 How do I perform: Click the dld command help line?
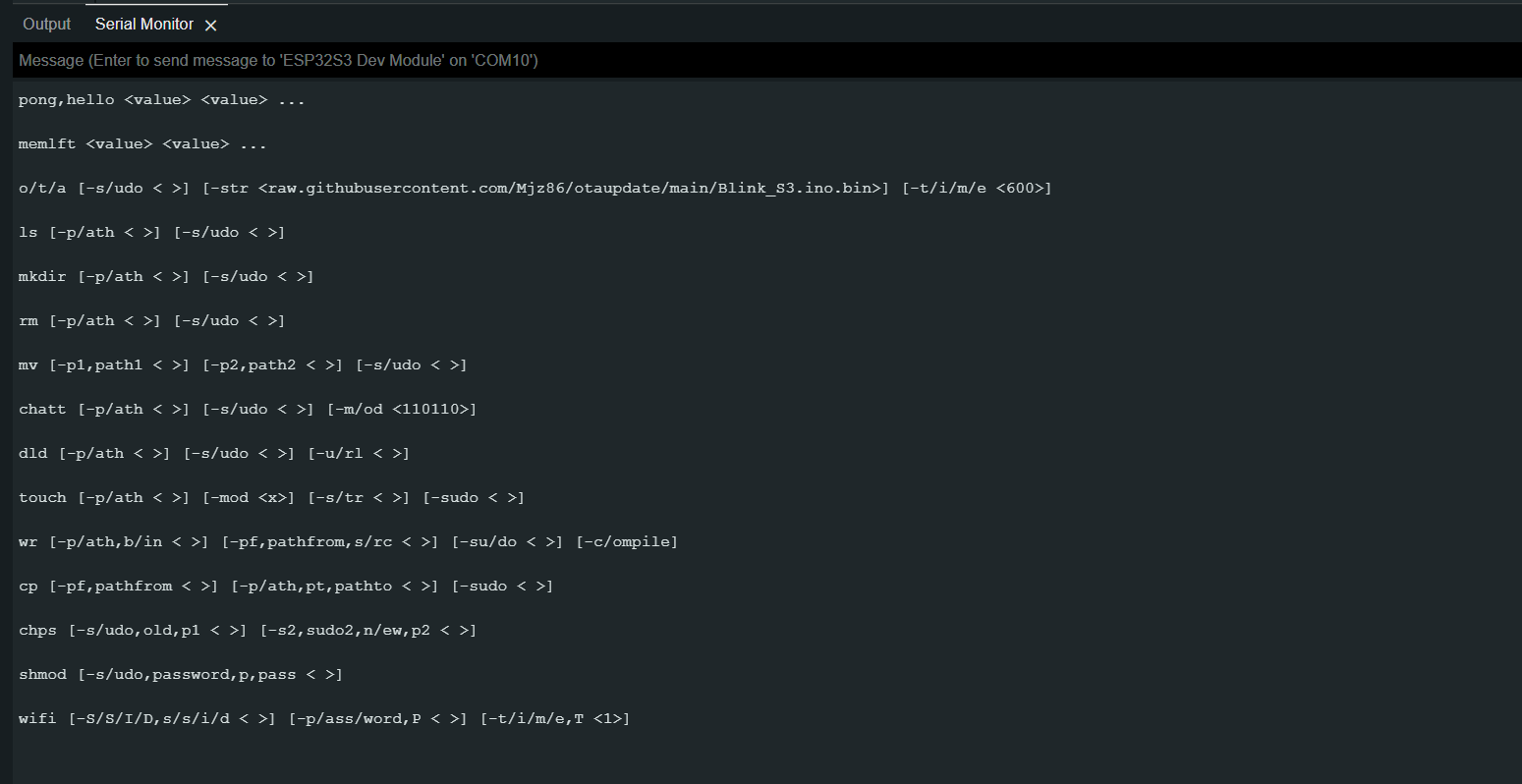point(214,454)
